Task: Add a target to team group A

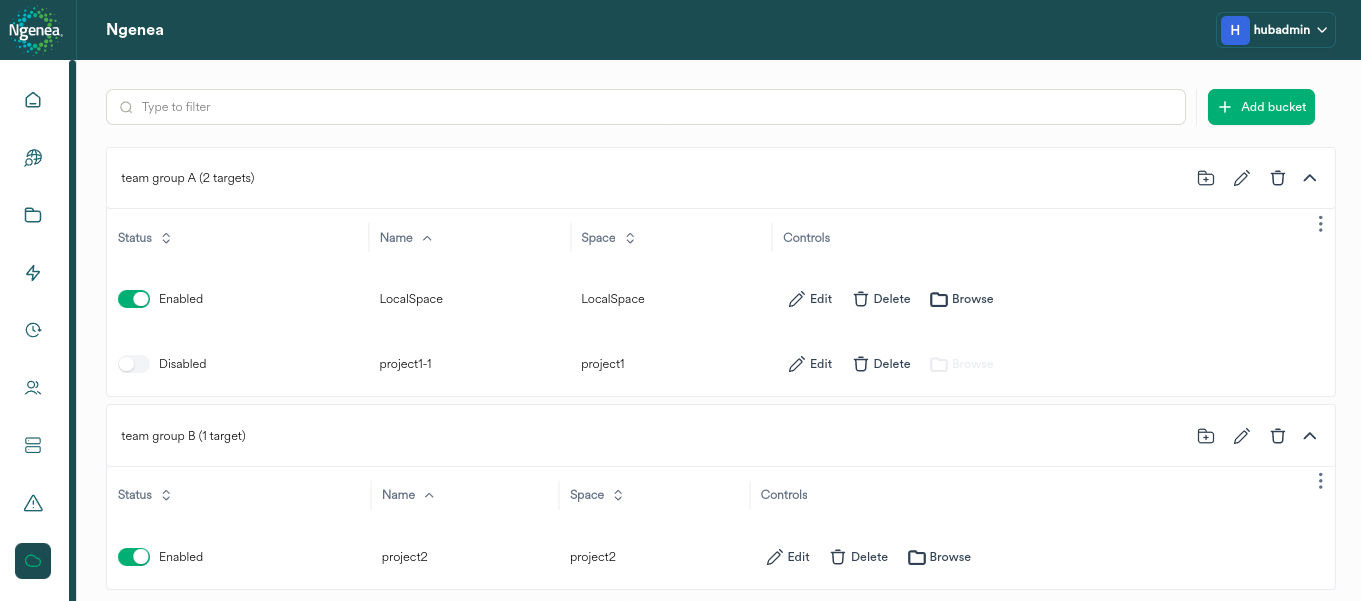Action: tap(1205, 177)
